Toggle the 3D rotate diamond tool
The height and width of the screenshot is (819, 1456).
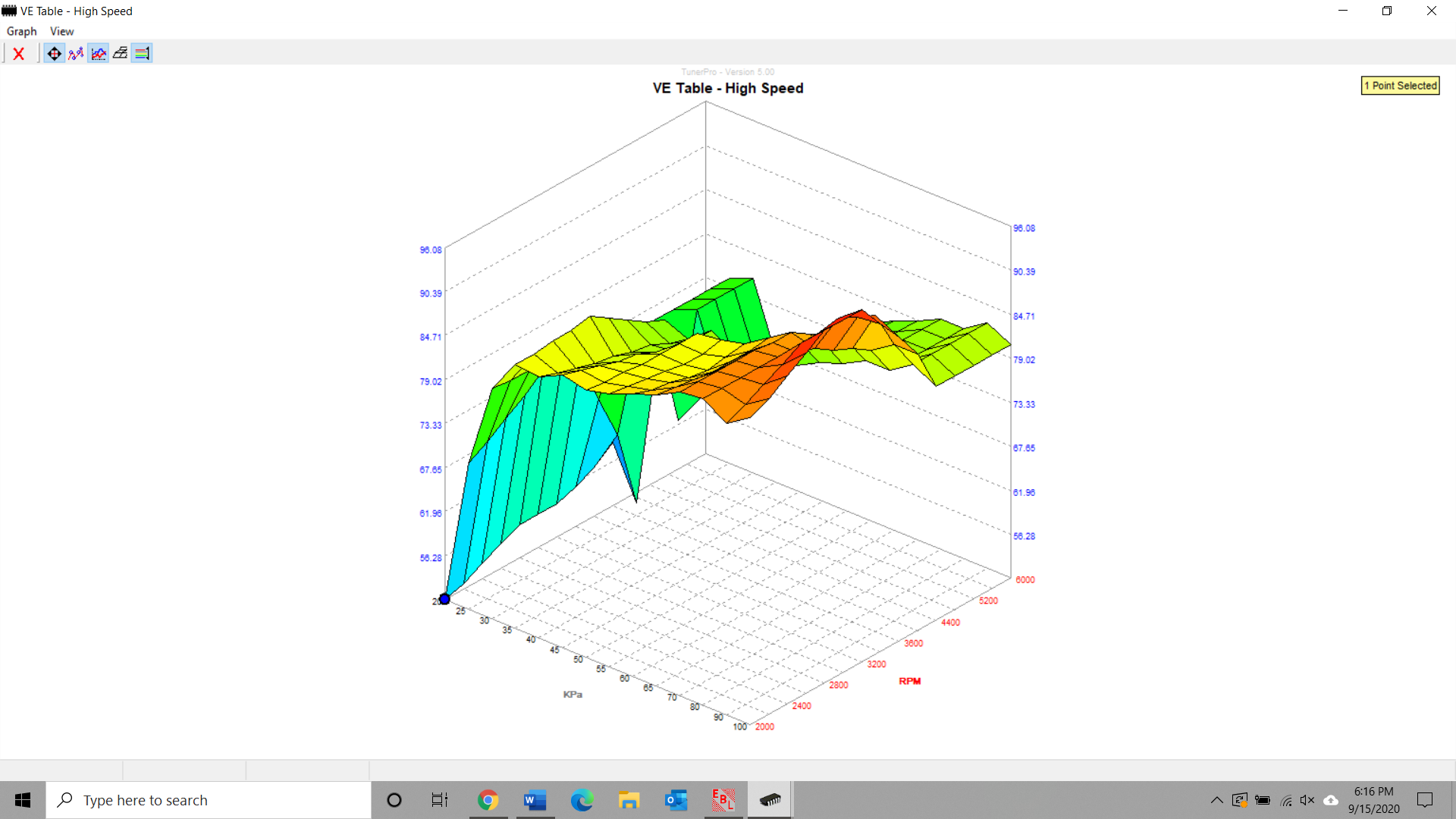coord(54,54)
